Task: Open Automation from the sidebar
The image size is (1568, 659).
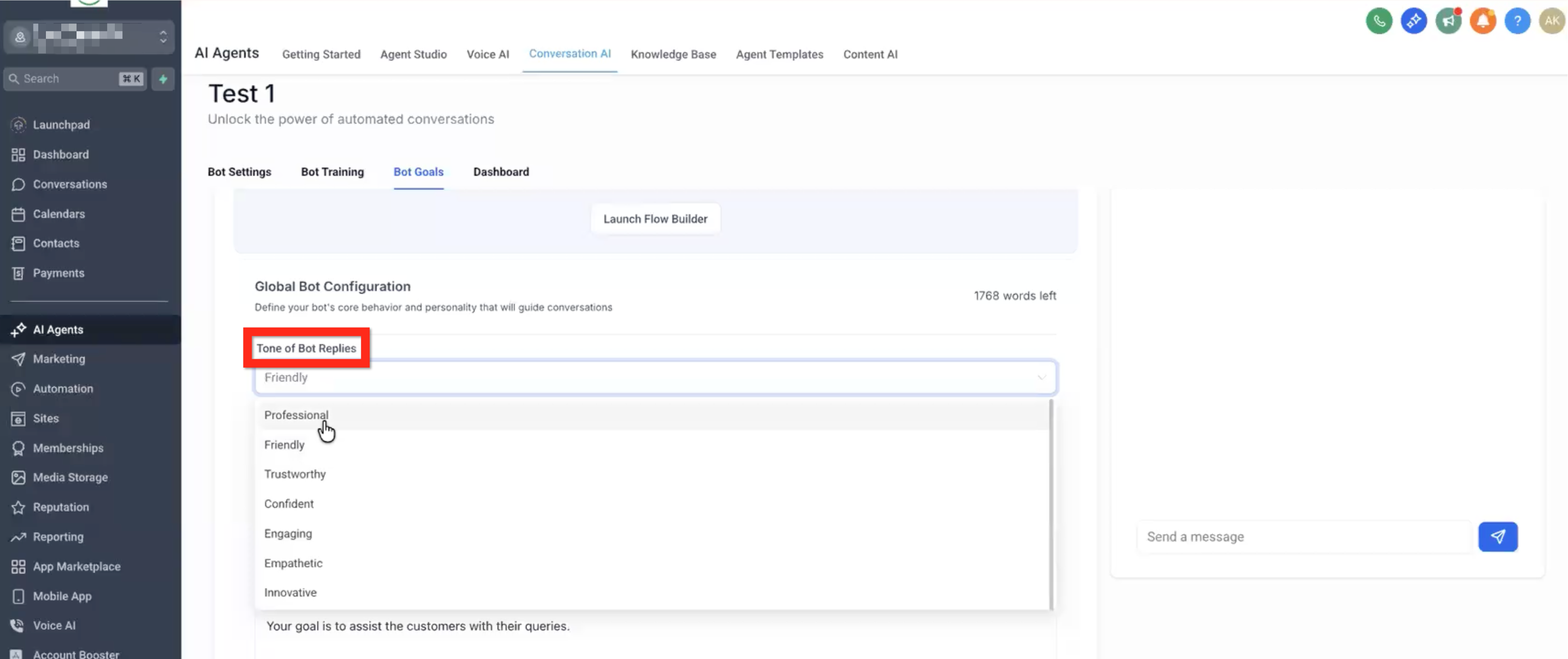Action: [x=63, y=388]
